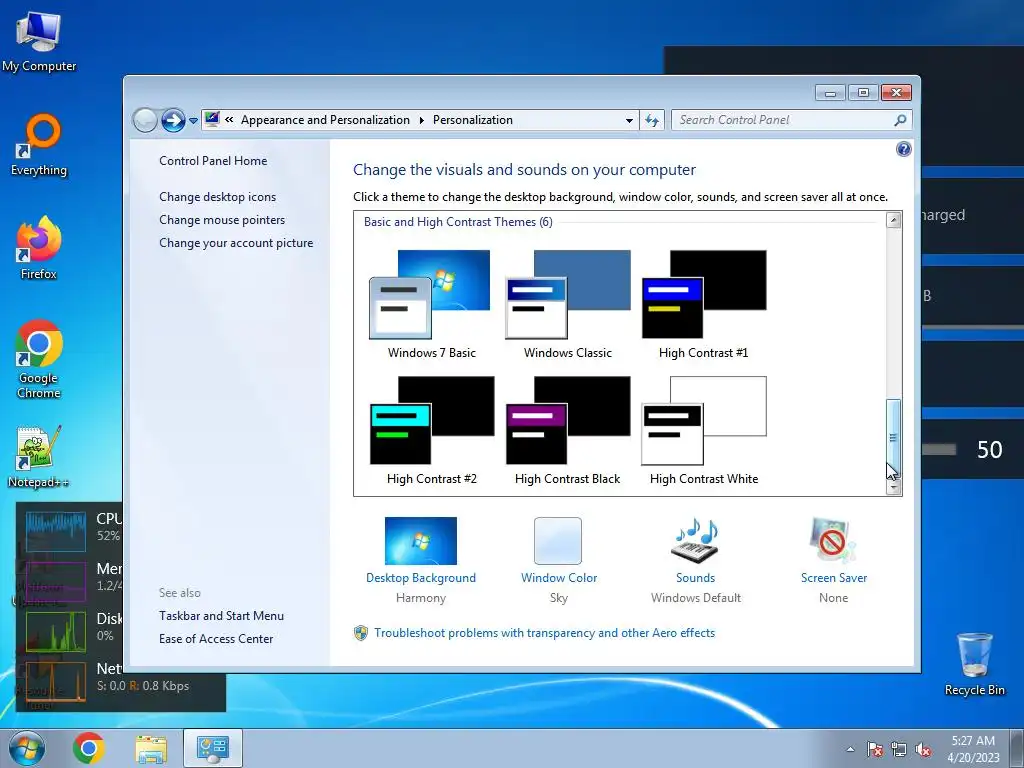Expand the breadcrumb chevron before Appearance

coord(229,120)
